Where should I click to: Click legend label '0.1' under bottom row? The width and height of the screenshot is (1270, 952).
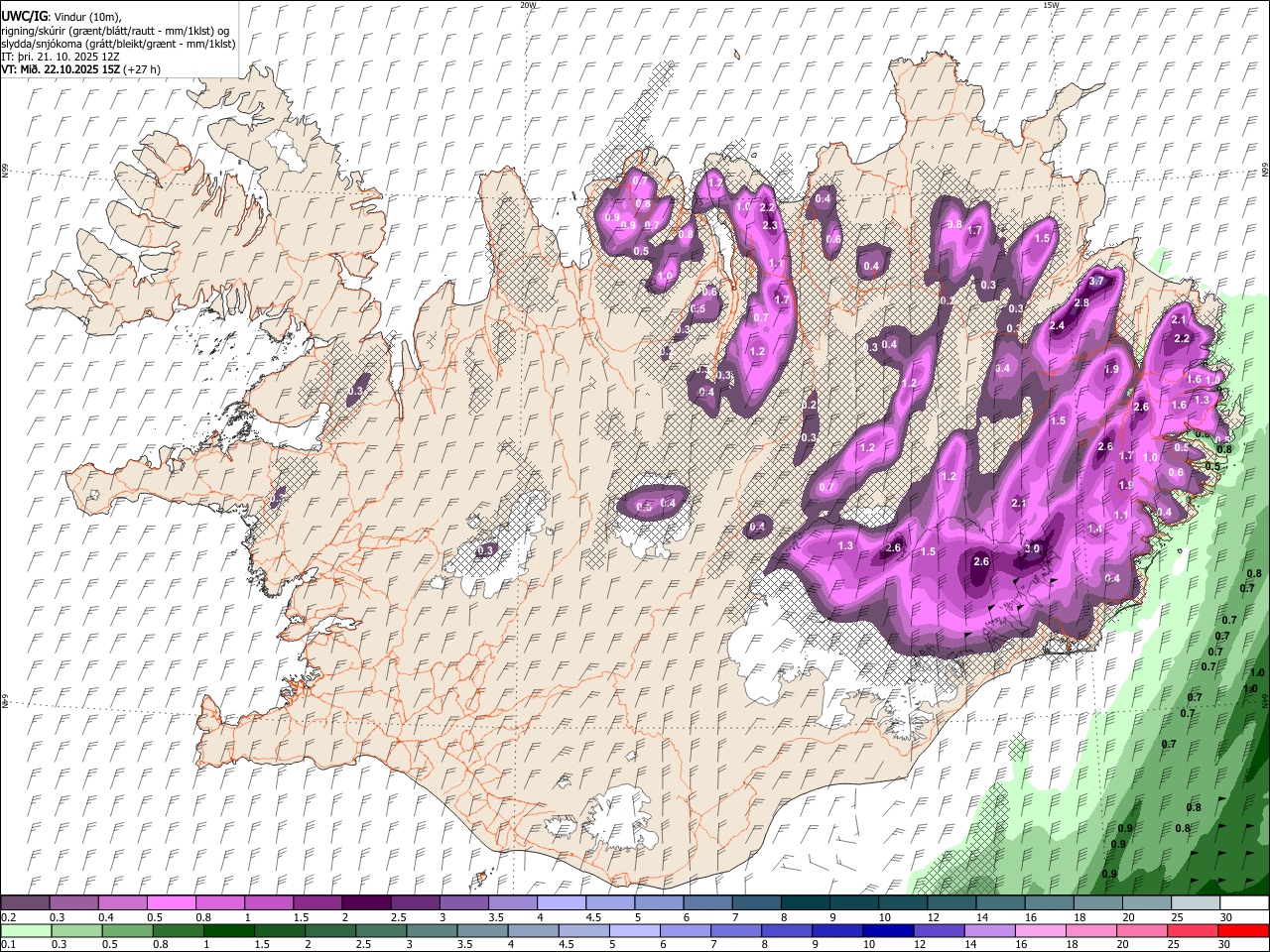(9, 944)
